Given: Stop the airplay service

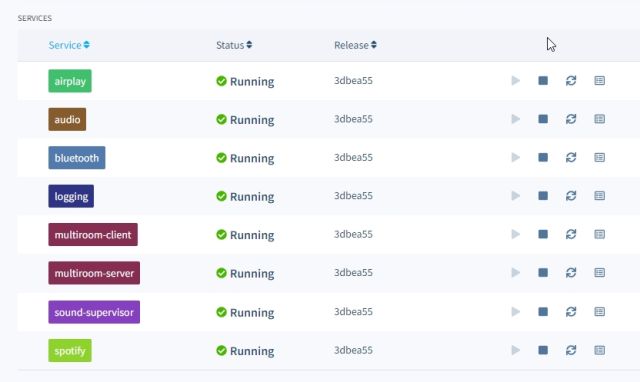Looking at the screenshot, I should click(x=543, y=81).
